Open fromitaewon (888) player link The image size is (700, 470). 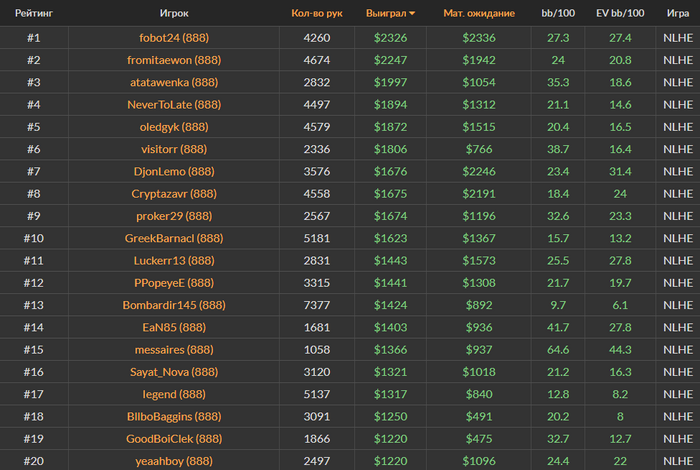click(x=174, y=60)
